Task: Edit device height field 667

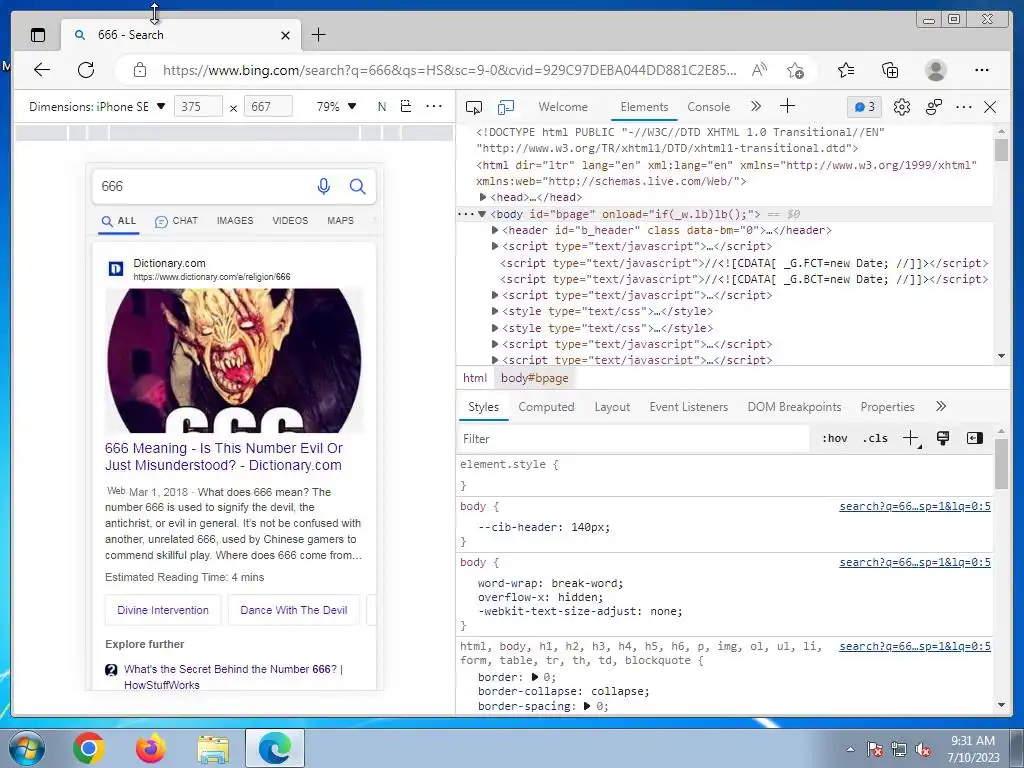Action: 268,106
